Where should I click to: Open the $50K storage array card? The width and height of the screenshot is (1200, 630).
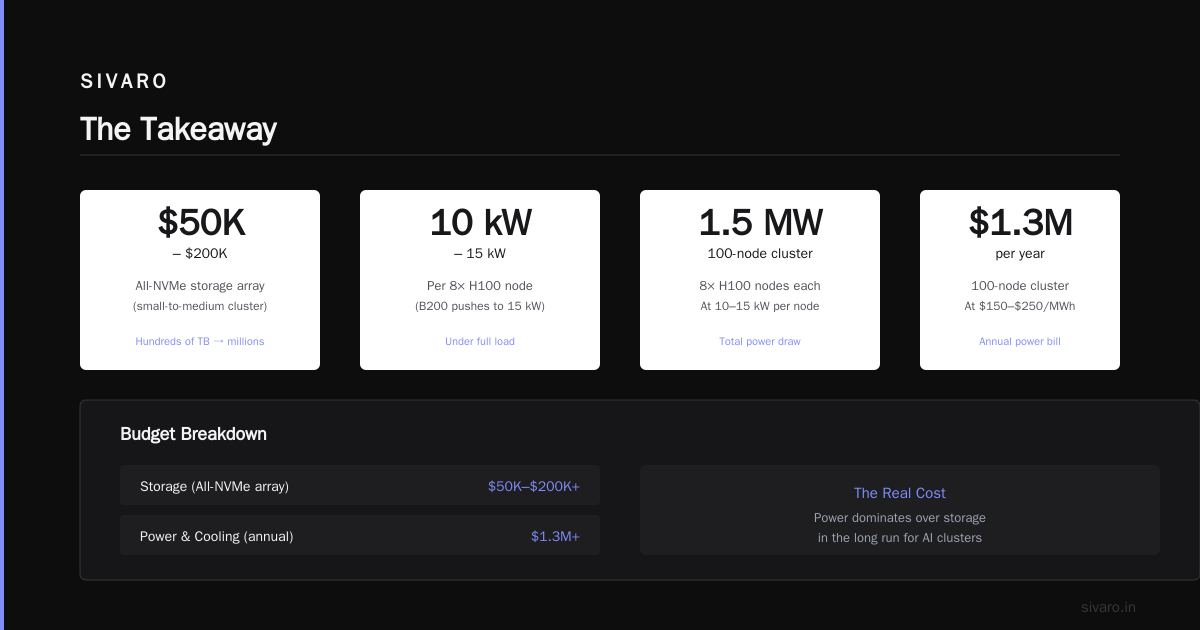click(200, 280)
